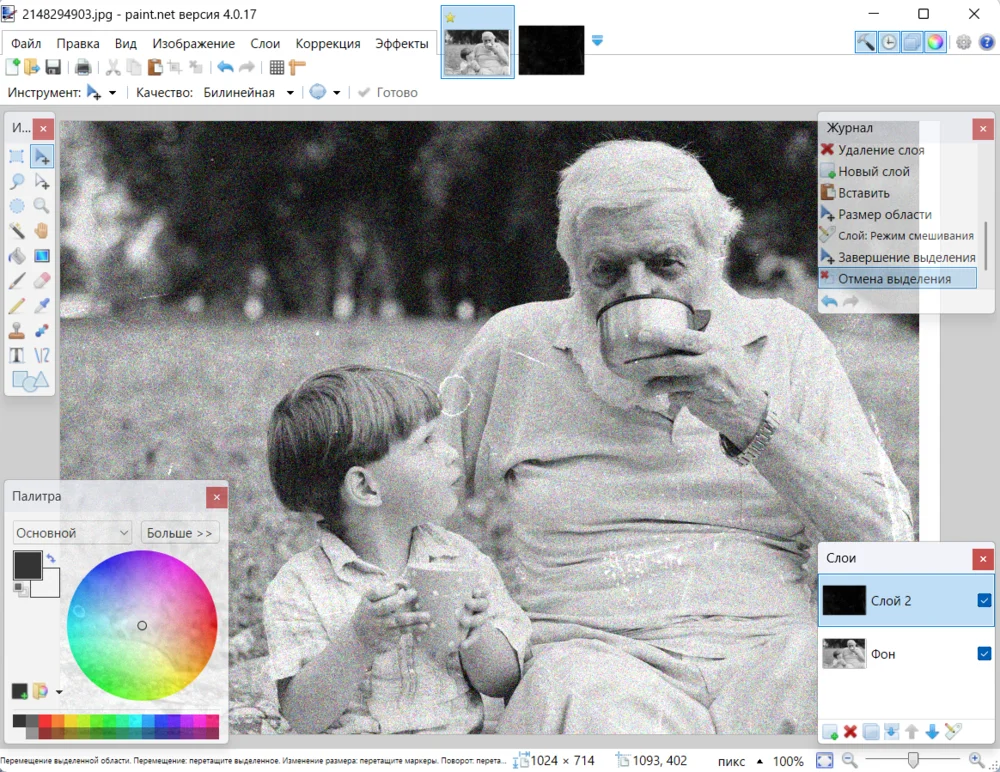Image resolution: width=1000 pixels, height=772 pixels.
Task: Select the Move Selected Pixels tool
Action: [x=41, y=156]
